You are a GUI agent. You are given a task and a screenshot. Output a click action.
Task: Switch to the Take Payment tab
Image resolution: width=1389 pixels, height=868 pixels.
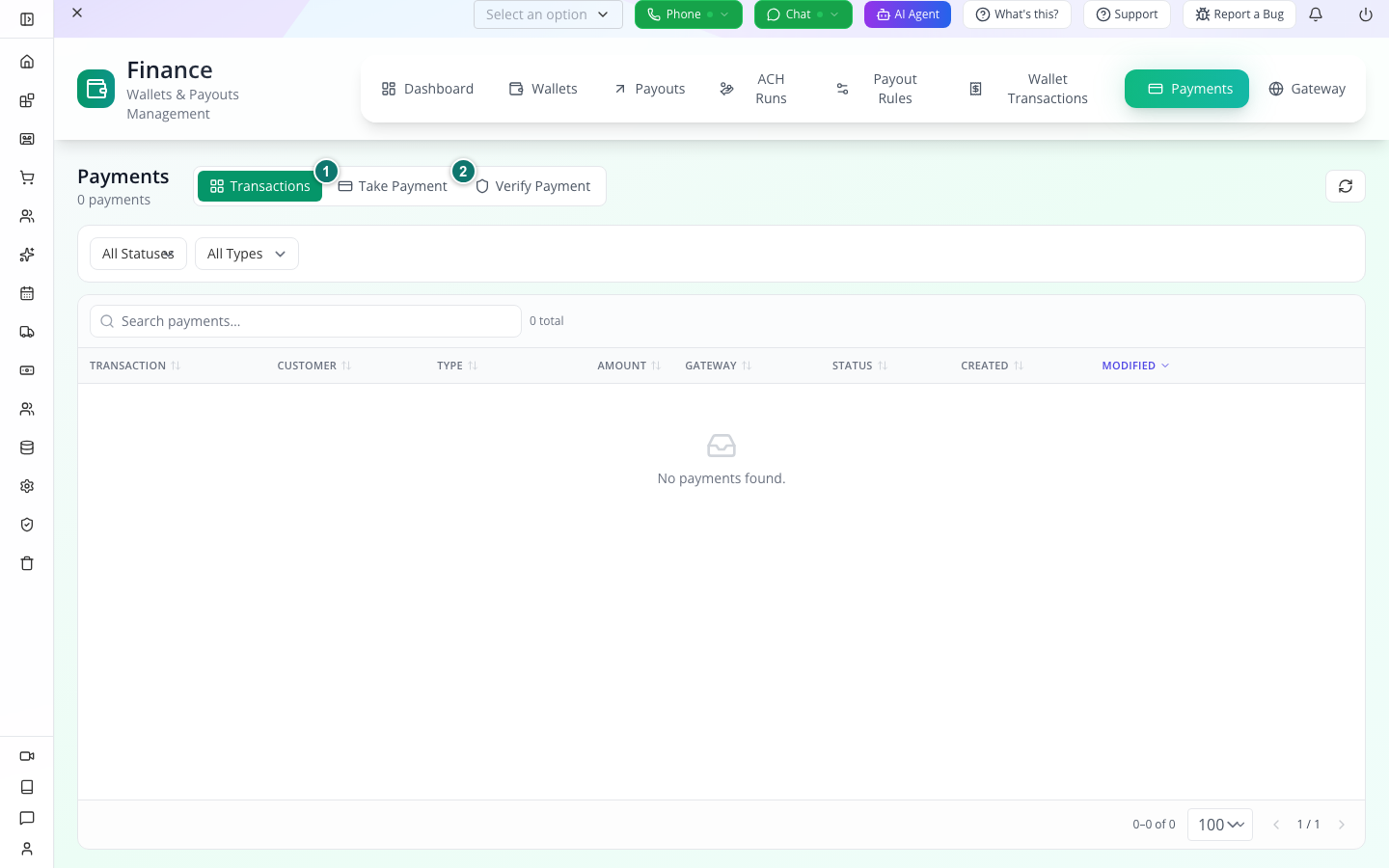[x=393, y=186]
